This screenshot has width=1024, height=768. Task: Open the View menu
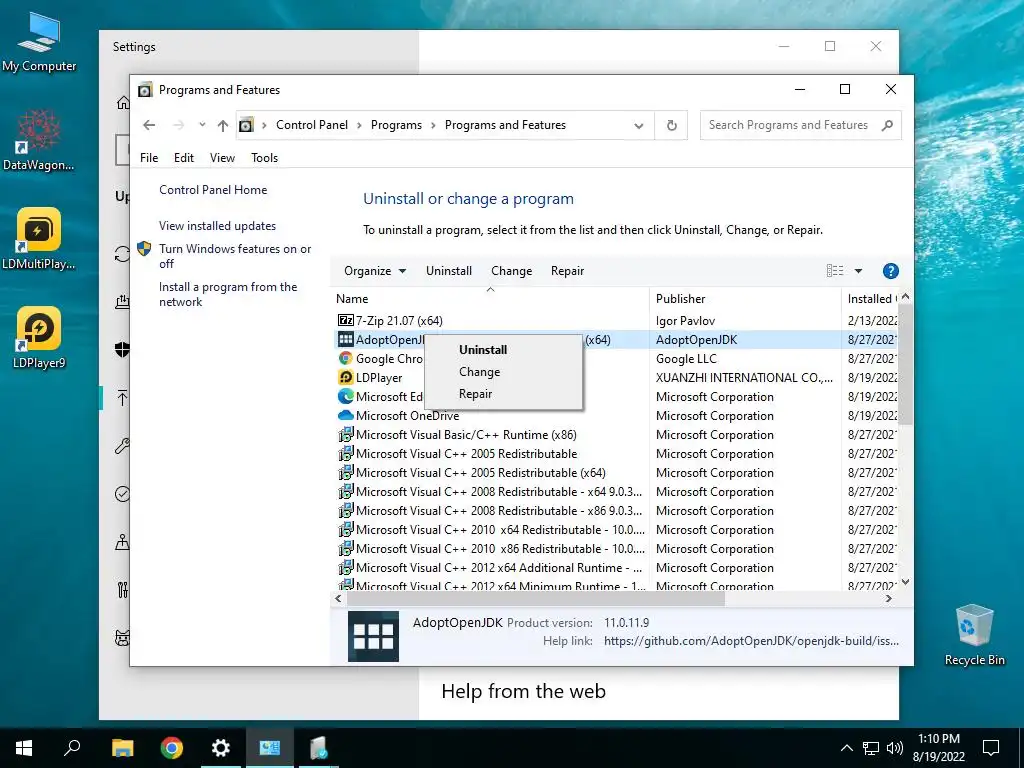pos(222,157)
